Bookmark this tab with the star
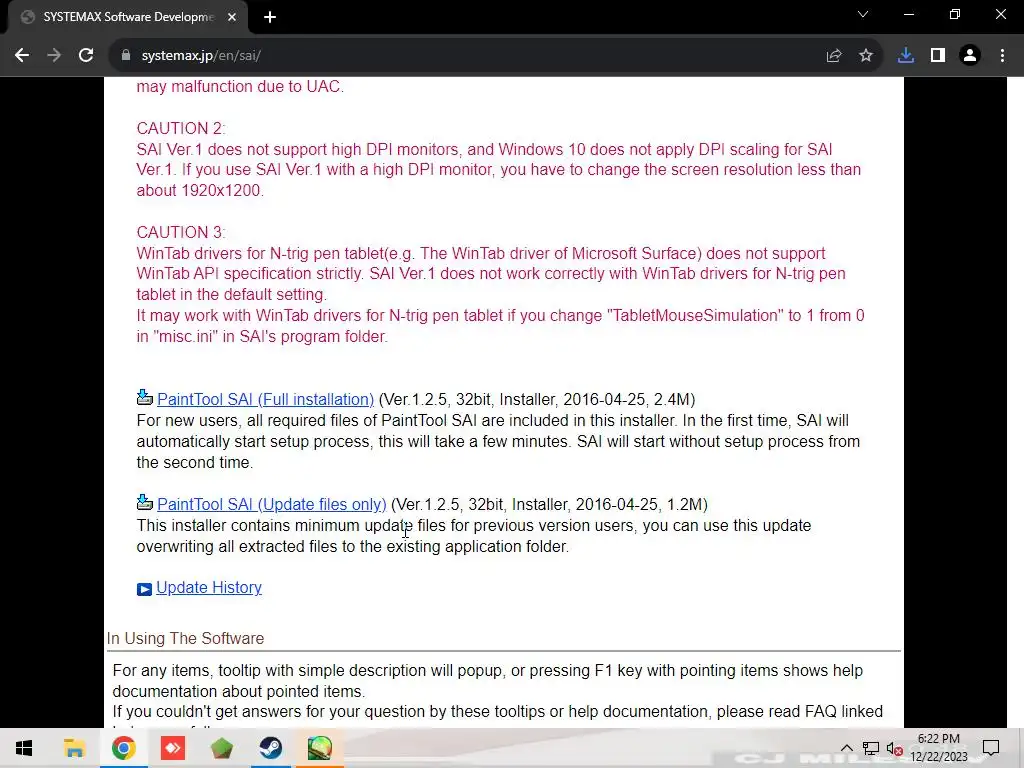 866,56
